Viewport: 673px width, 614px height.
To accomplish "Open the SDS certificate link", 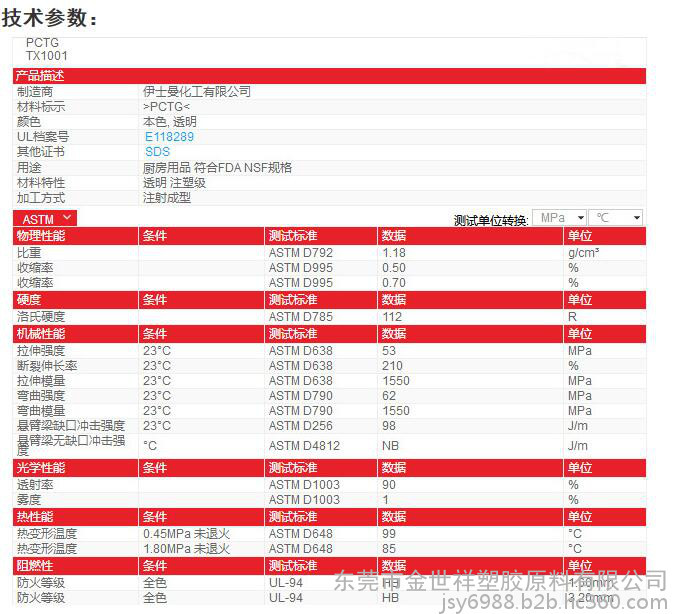I will pos(157,152).
